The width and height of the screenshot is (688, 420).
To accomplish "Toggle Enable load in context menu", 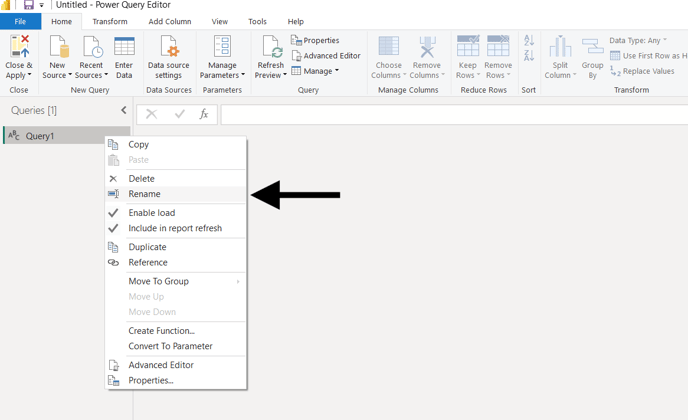I will 151,213.
